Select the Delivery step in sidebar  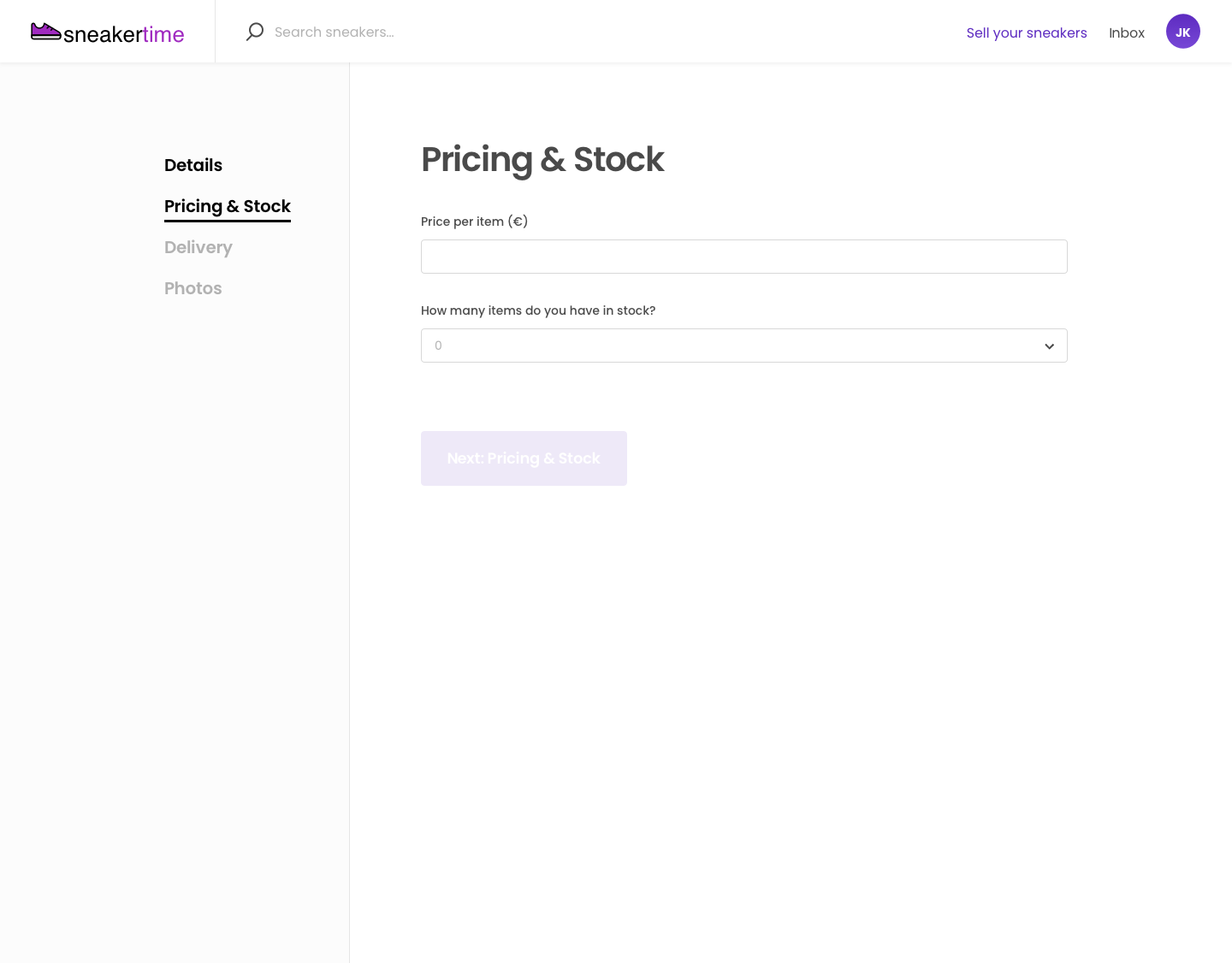pyautogui.click(x=198, y=247)
